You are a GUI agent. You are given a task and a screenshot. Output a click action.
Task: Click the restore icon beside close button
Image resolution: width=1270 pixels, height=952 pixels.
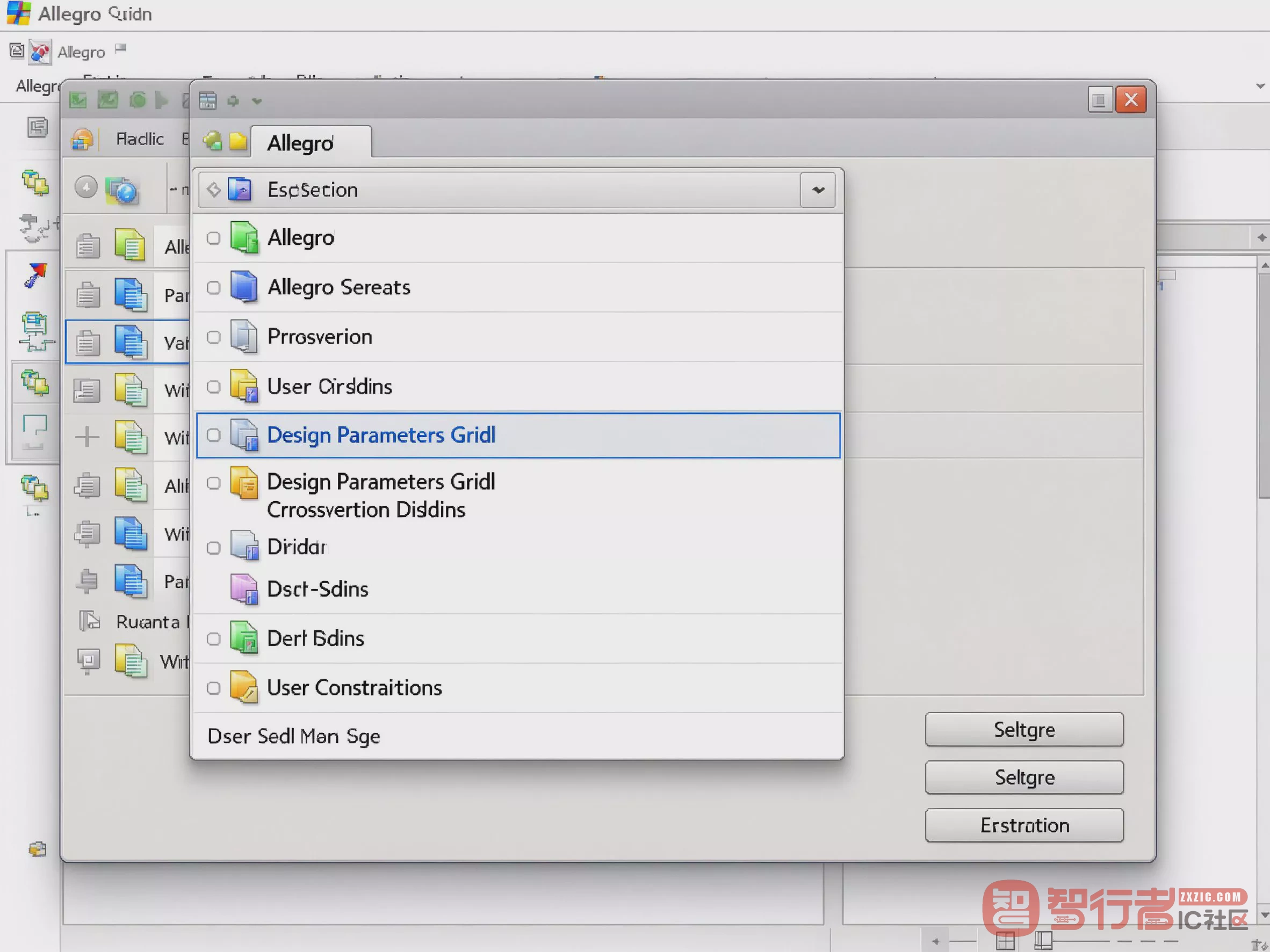coord(1100,100)
